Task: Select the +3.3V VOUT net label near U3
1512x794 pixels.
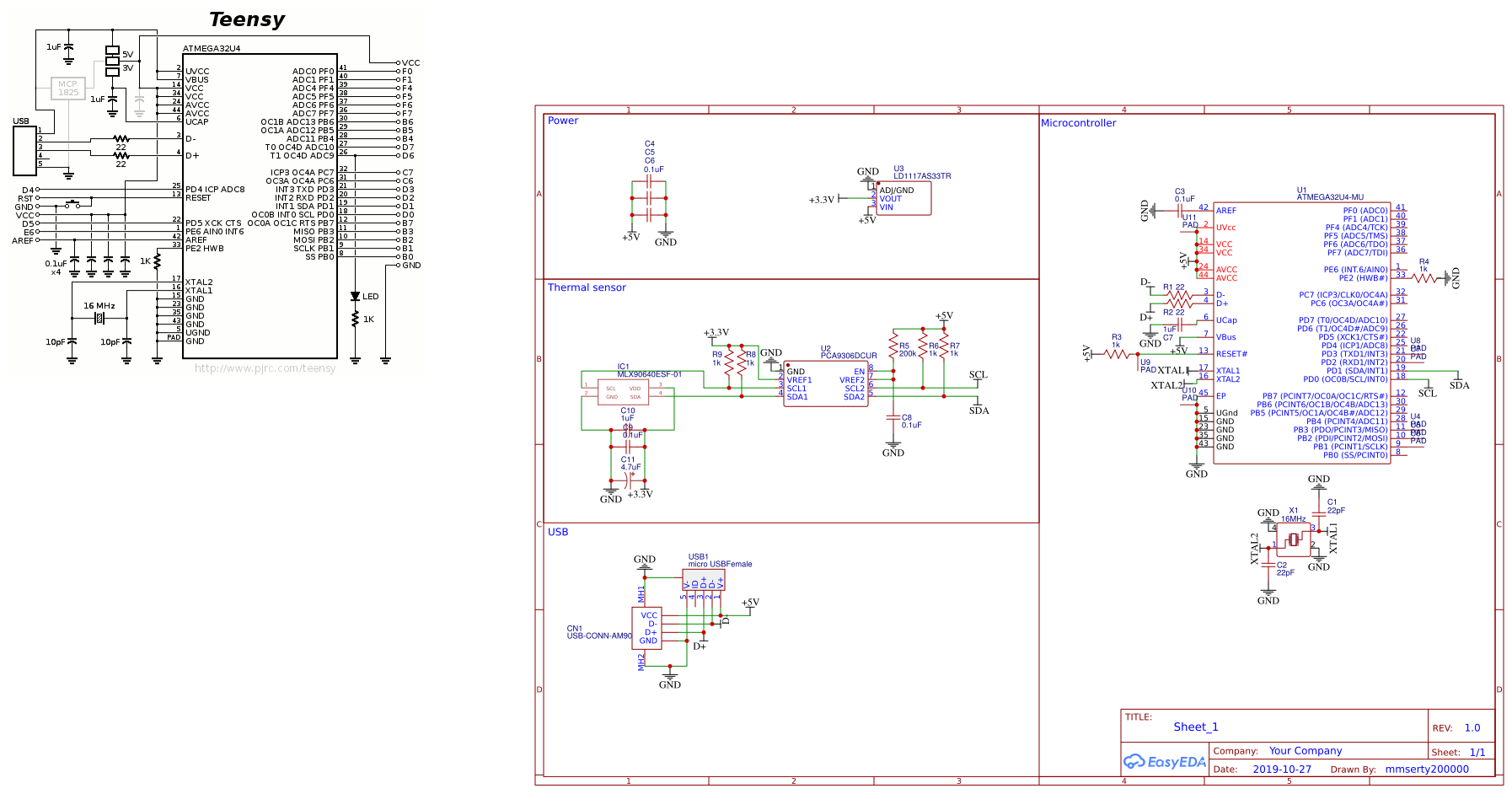Action: [822, 200]
